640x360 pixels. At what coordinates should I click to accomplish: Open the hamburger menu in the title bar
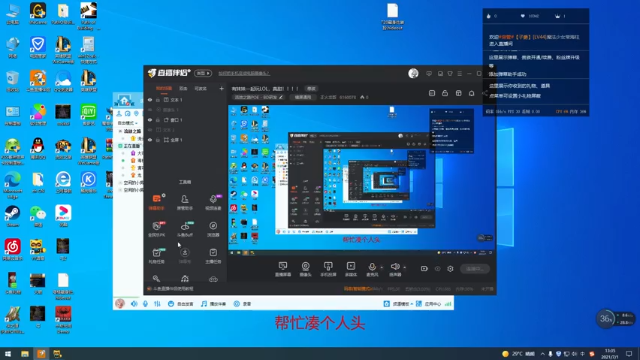(x=460, y=73)
